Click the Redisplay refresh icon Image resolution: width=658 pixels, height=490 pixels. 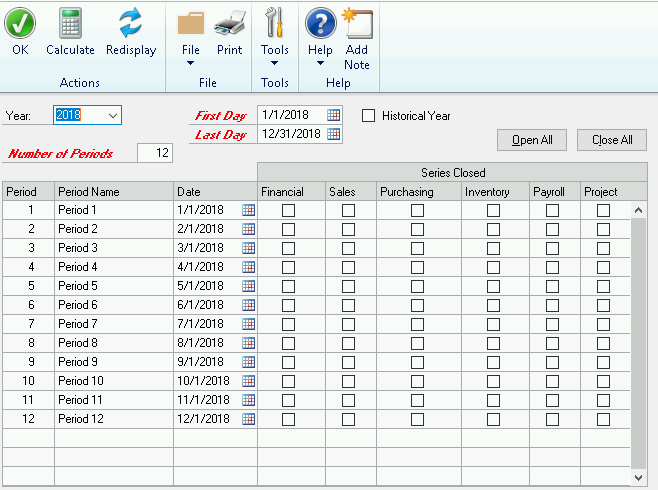coord(131,24)
